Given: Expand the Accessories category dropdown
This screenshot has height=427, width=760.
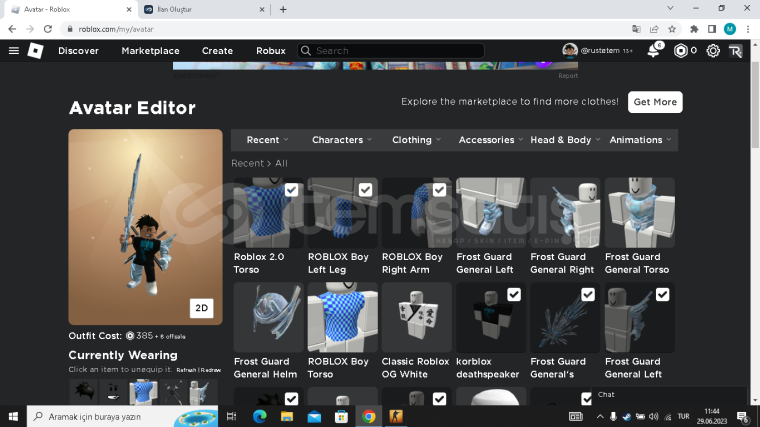Looking at the screenshot, I should pyautogui.click(x=491, y=140).
